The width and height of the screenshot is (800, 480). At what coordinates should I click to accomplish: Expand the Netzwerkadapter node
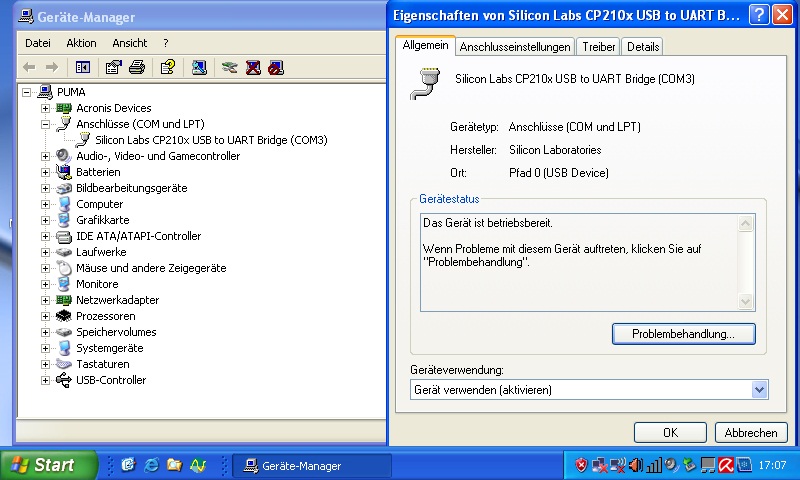pyautogui.click(x=45, y=300)
